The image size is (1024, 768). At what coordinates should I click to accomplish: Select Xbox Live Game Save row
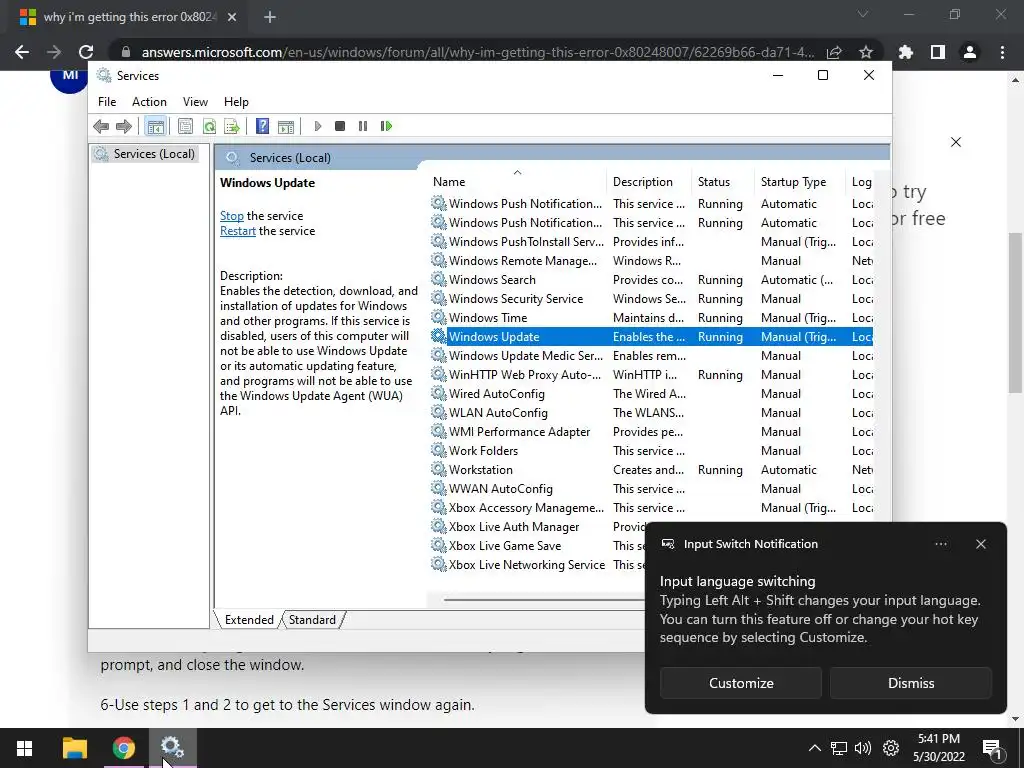click(x=537, y=545)
